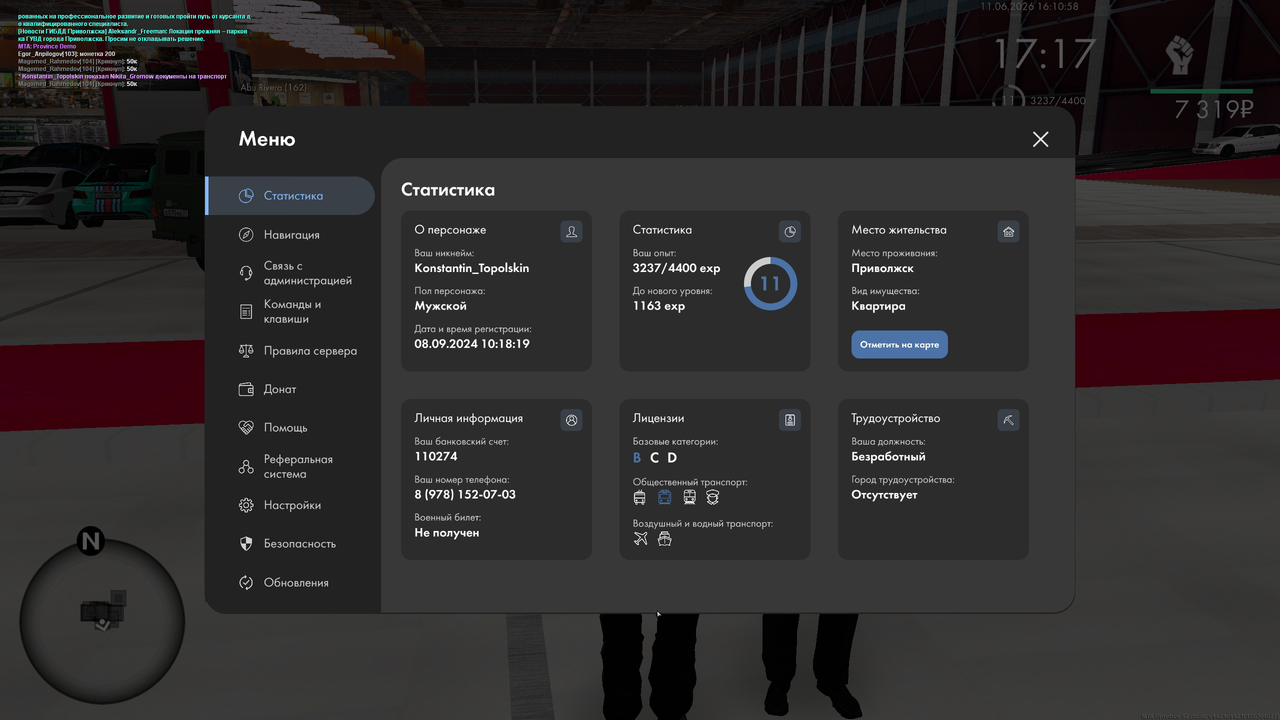1280x720 pixels.
Task: Click the Abu Rivera (162) player nametag
Action: 274,87
